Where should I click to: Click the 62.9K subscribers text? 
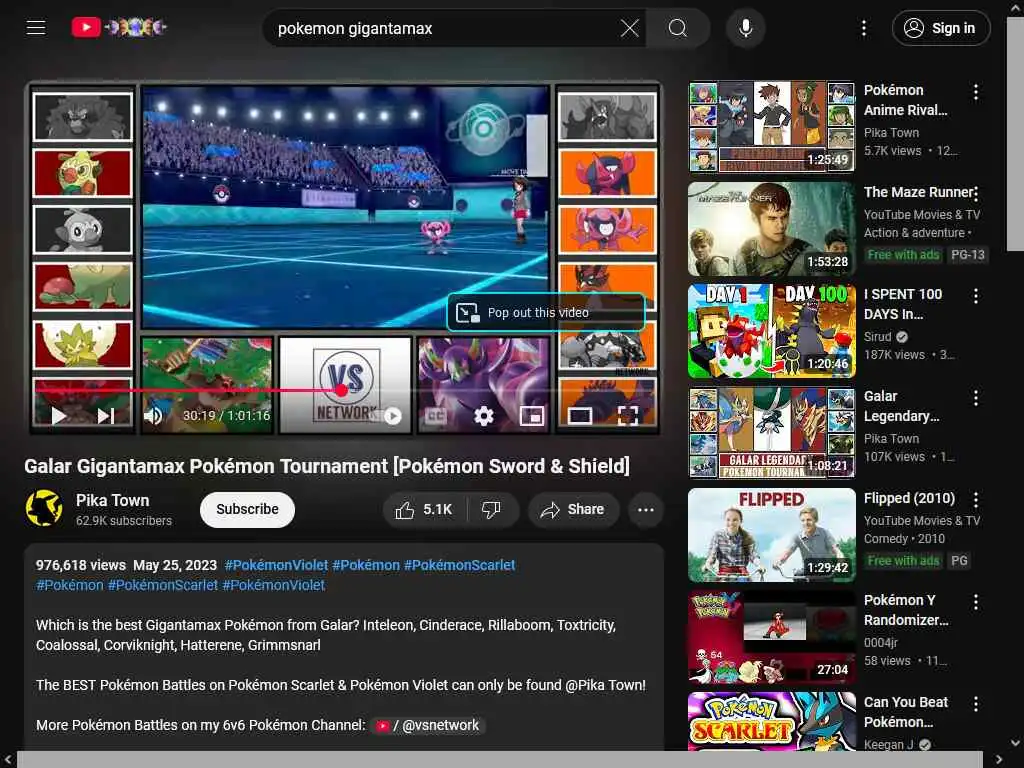point(123,520)
